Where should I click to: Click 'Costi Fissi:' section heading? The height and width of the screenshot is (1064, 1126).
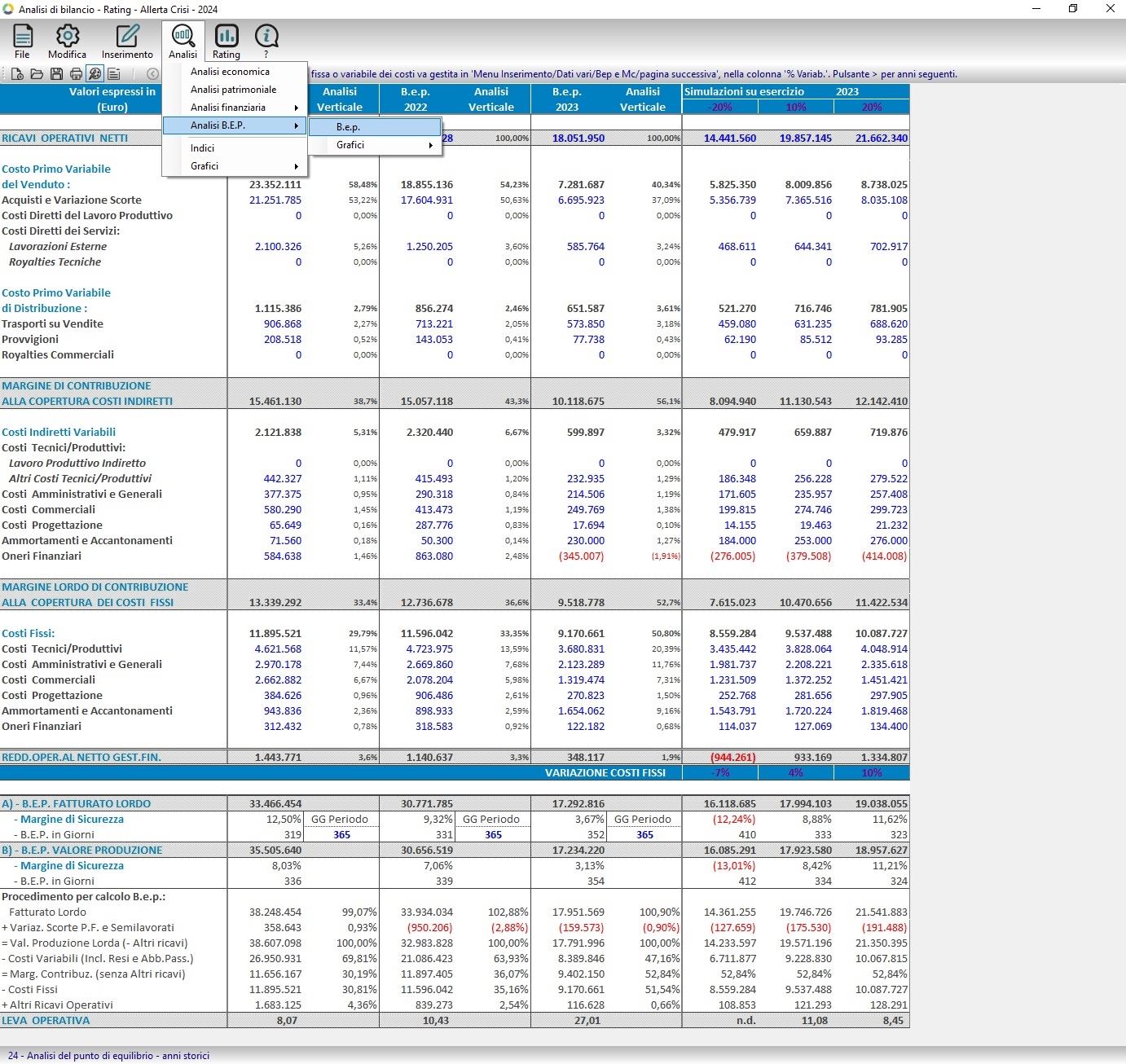(x=29, y=634)
